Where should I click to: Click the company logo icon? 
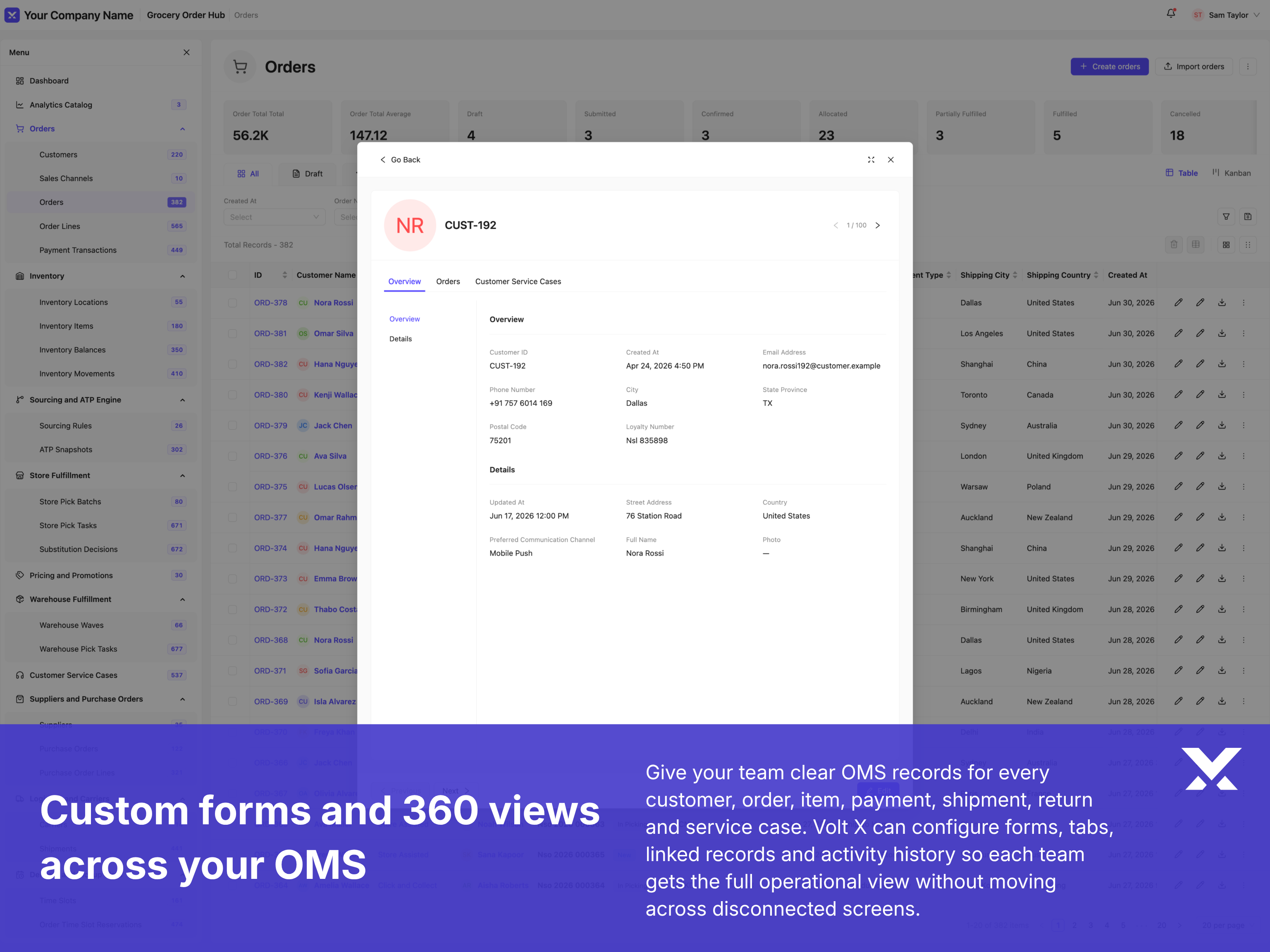[12, 15]
